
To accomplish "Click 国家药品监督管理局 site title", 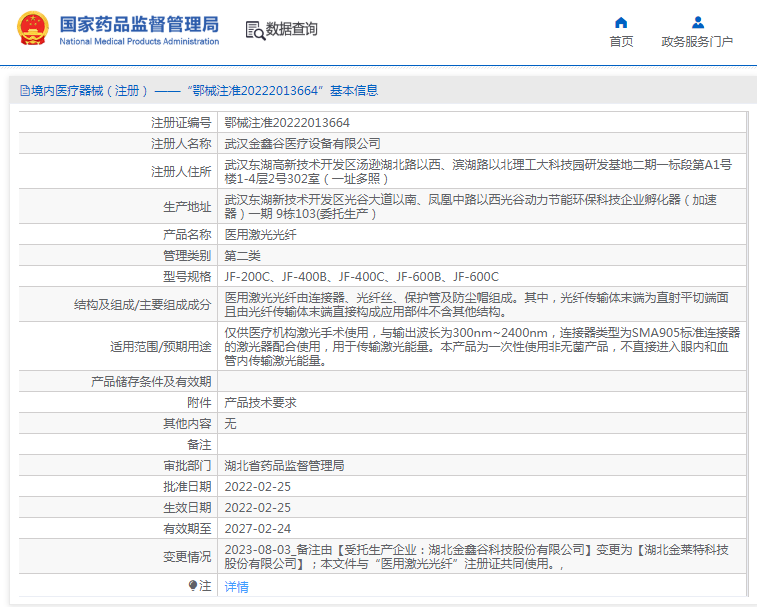I will (x=139, y=24).
